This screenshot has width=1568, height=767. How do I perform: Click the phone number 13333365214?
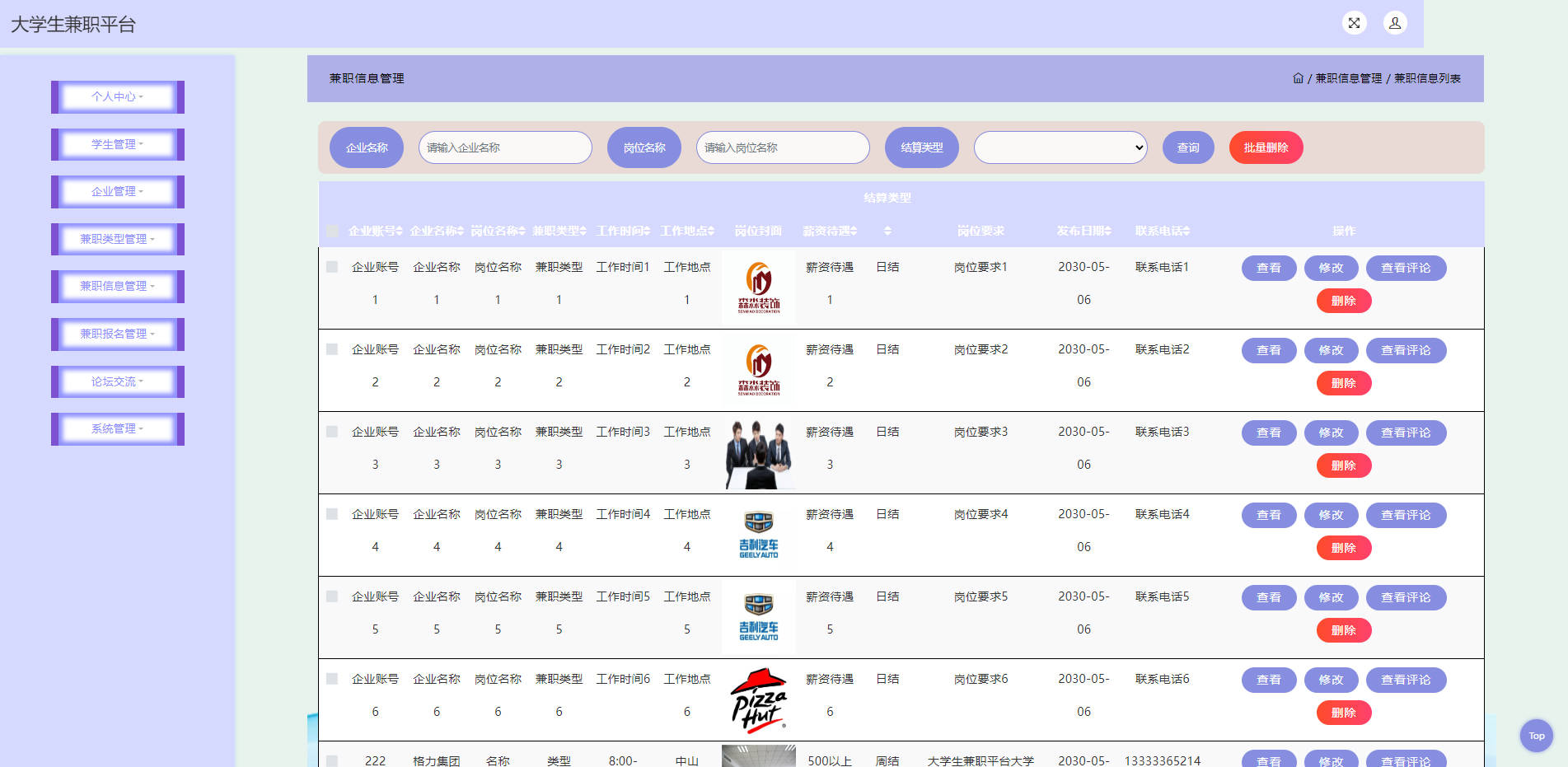pyautogui.click(x=1162, y=761)
